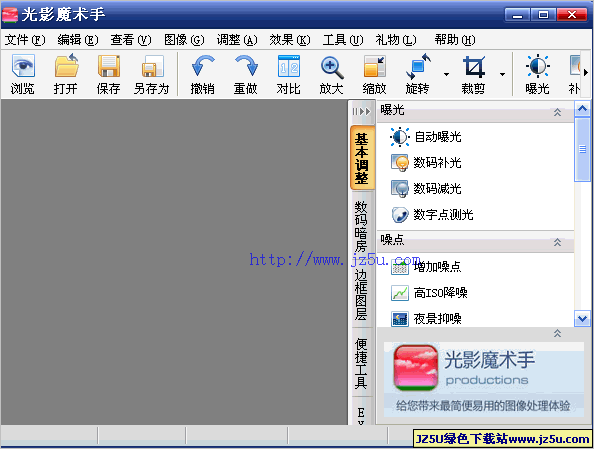This screenshot has width=594, height=449.
Task: Click the 另存为 save-as icon
Action: coord(152,66)
